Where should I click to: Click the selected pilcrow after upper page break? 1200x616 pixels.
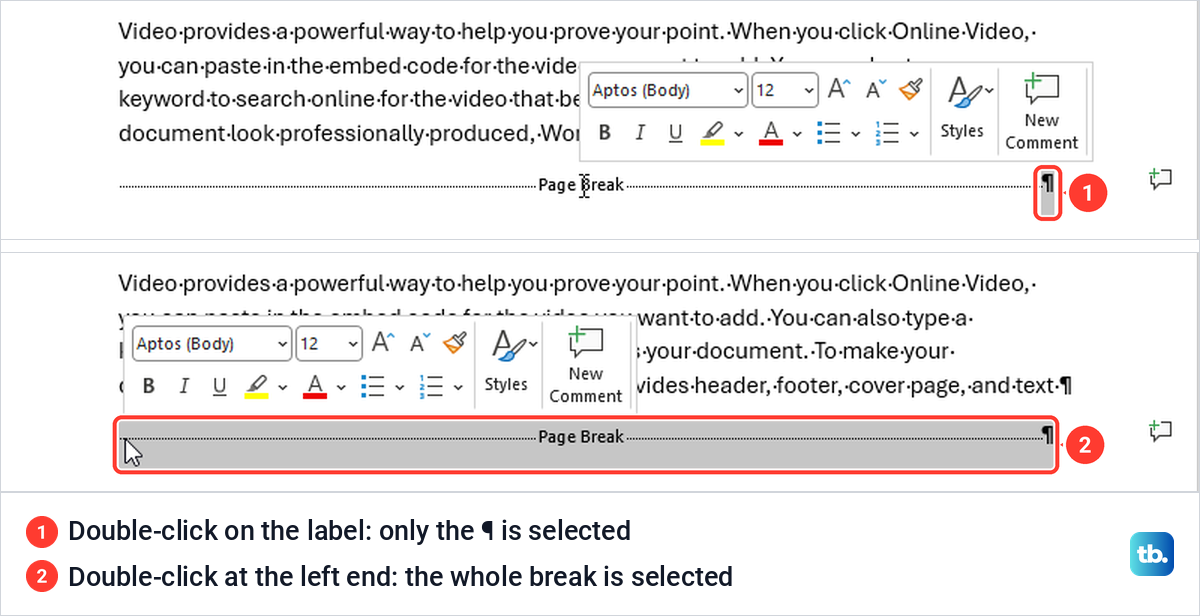point(1047,193)
